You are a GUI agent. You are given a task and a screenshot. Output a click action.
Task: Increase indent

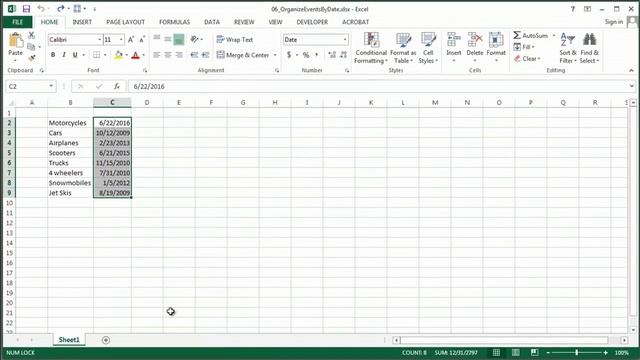(x=205, y=55)
